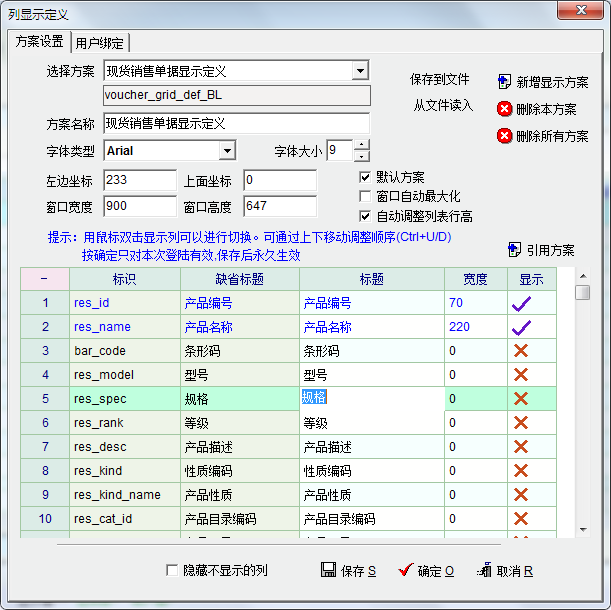Screen dimensions: 611x610
Task: Enable 窗口自动最大化 checkbox
Action: coord(365,196)
